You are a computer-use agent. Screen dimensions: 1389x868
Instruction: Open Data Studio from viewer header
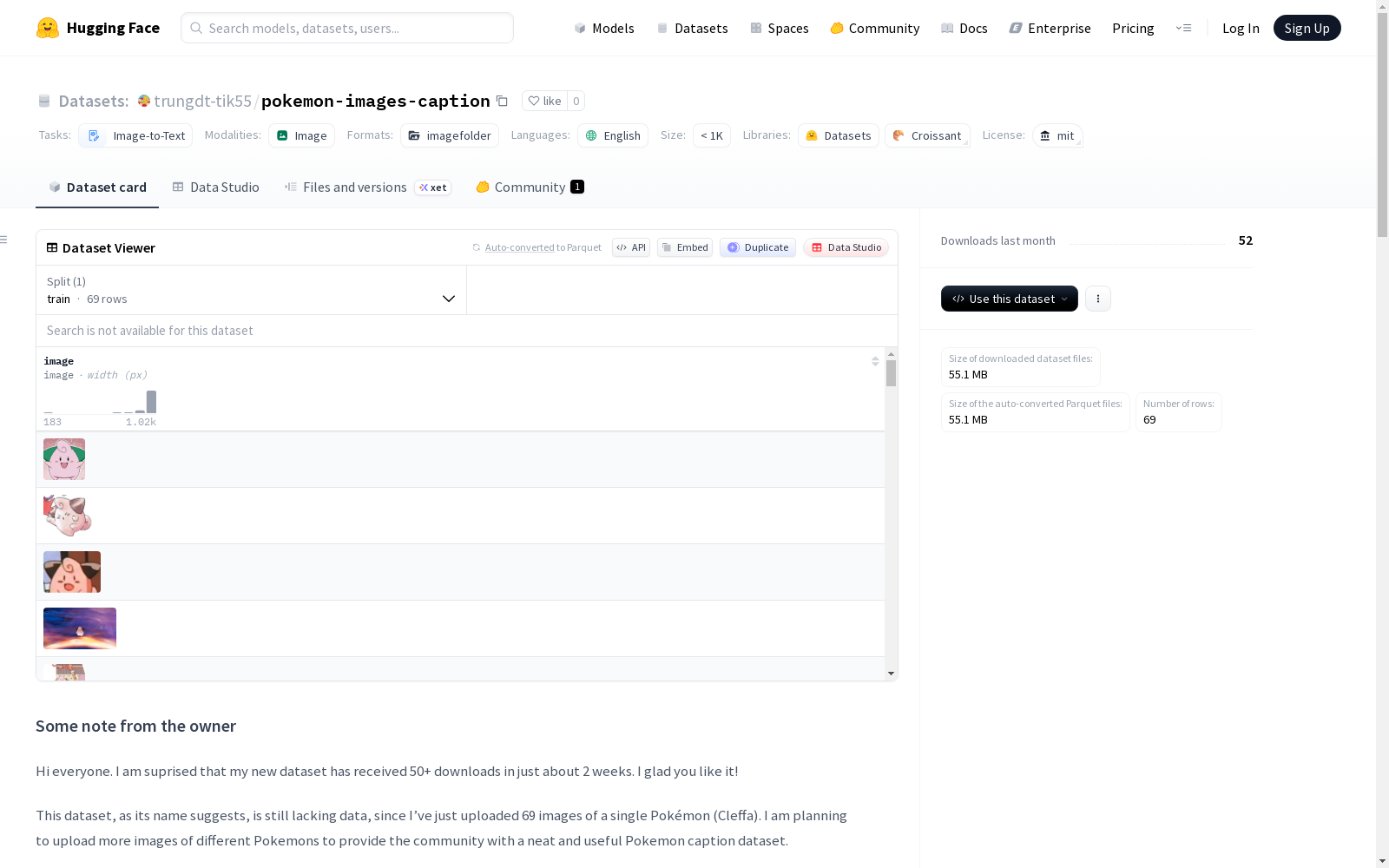[846, 247]
